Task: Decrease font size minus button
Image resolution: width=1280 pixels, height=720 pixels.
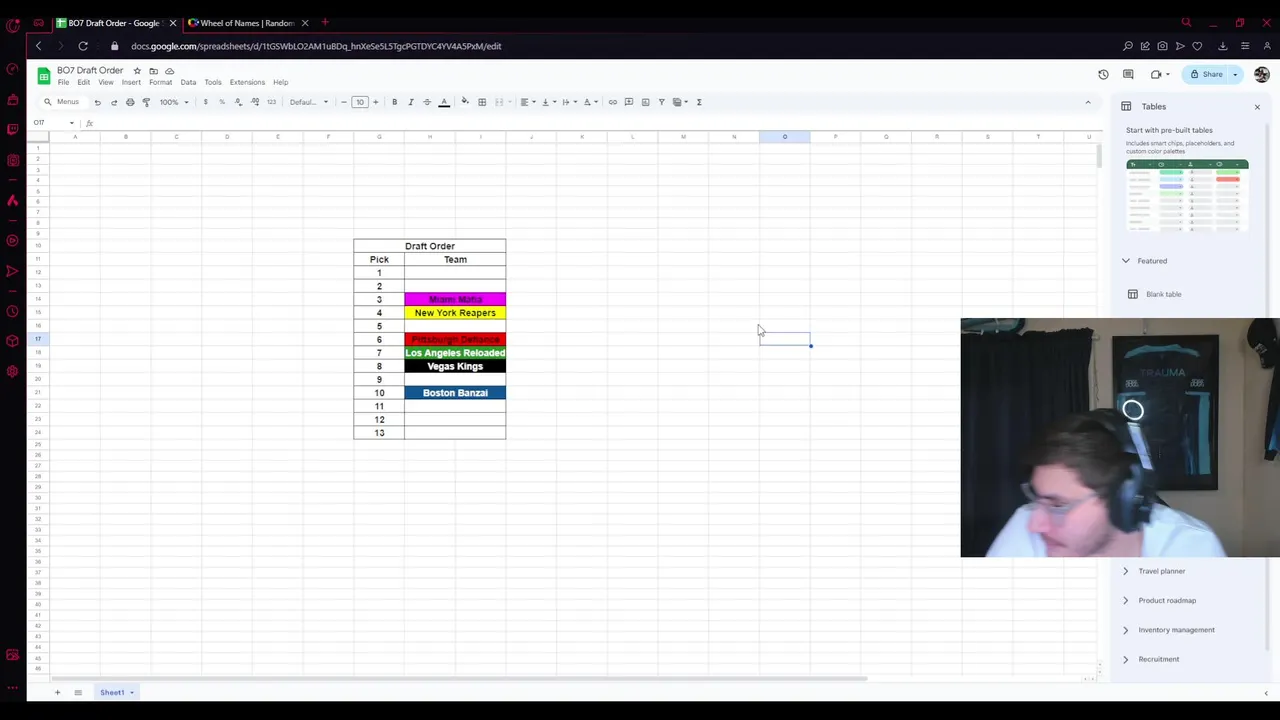Action: tap(344, 102)
